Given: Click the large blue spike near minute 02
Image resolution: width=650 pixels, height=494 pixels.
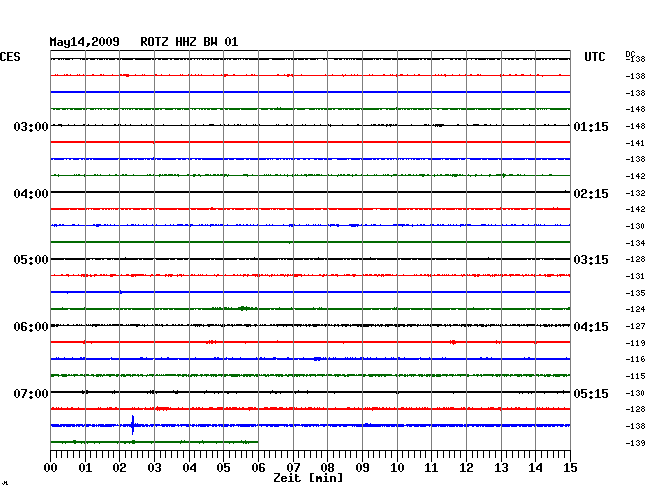Looking at the screenshot, I should (133, 425).
